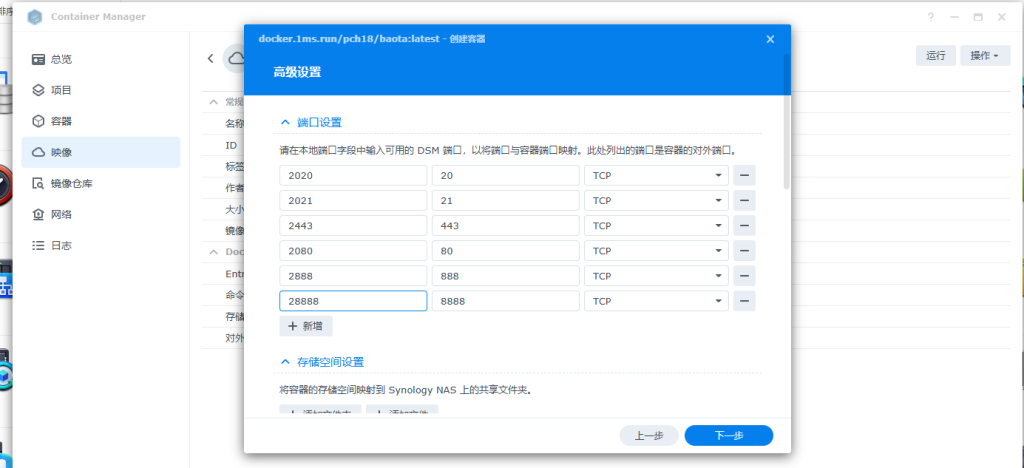Click the 高级设置 heading text

297,72
